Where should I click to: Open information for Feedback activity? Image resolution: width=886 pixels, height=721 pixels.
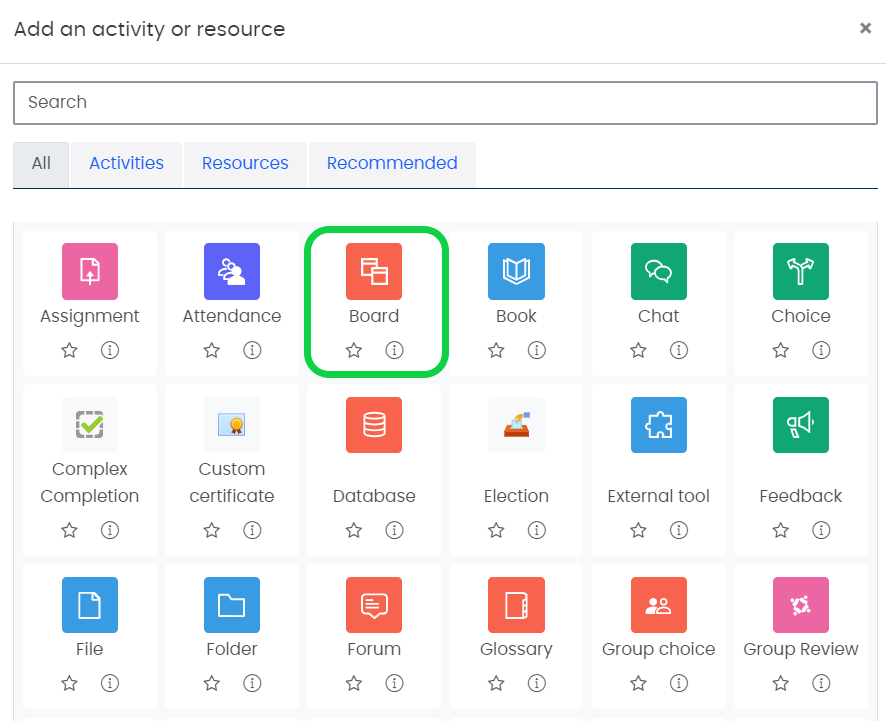[821, 530]
